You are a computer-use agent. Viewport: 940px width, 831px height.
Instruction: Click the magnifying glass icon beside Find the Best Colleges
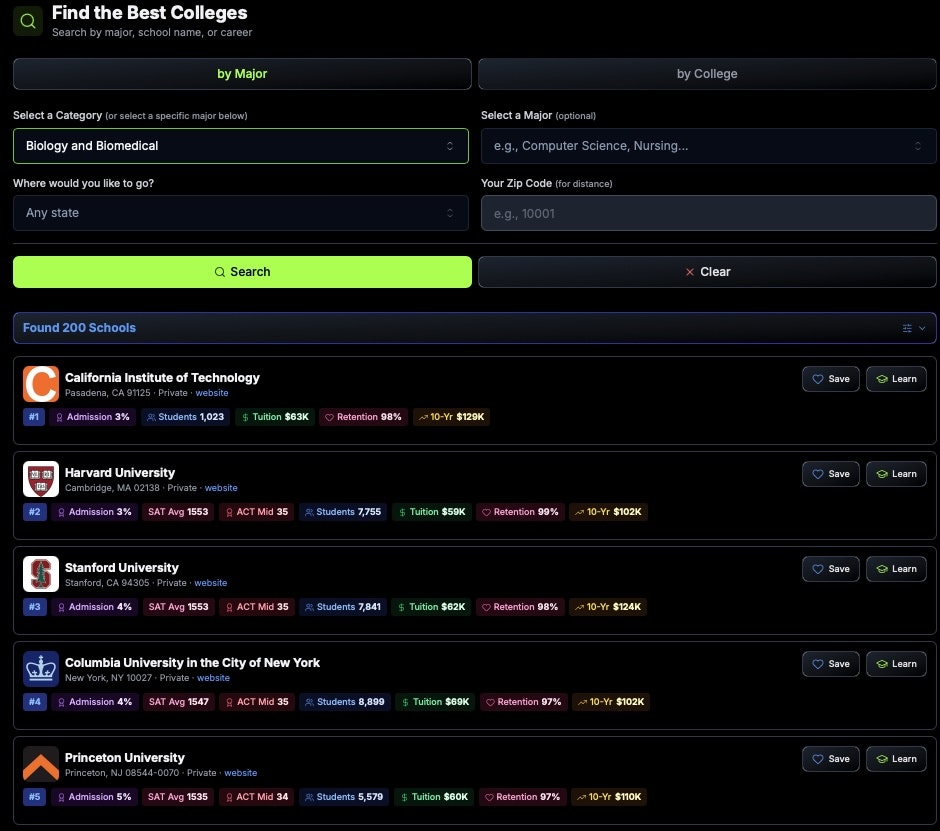click(x=28, y=20)
